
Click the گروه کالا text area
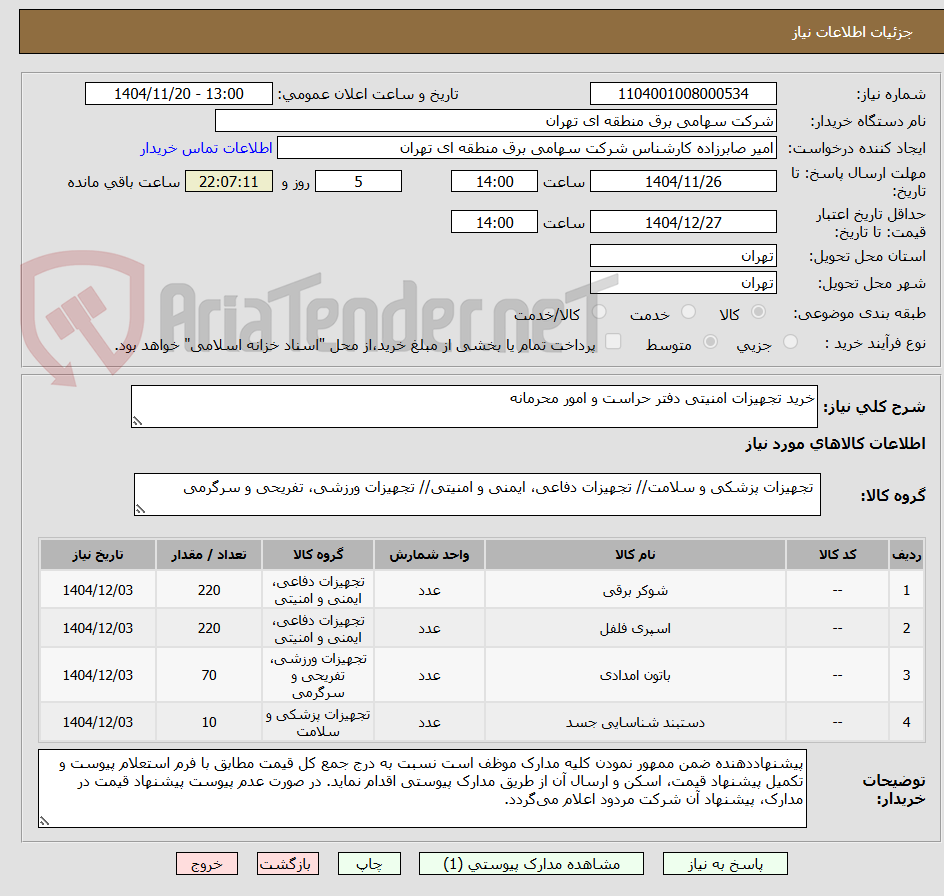(x=477, y=494)
